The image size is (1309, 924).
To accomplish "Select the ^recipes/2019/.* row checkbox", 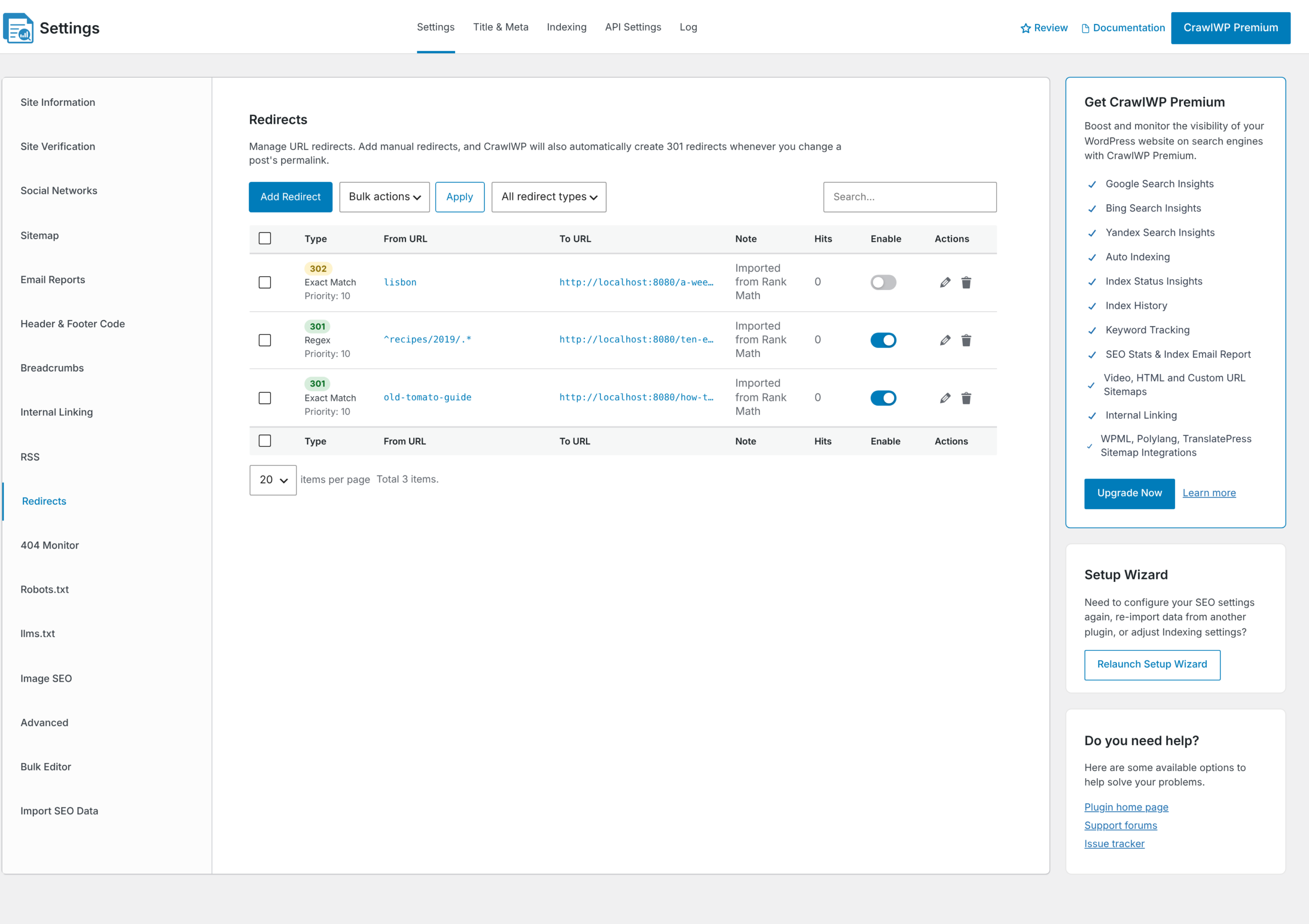I will [264, 341].
